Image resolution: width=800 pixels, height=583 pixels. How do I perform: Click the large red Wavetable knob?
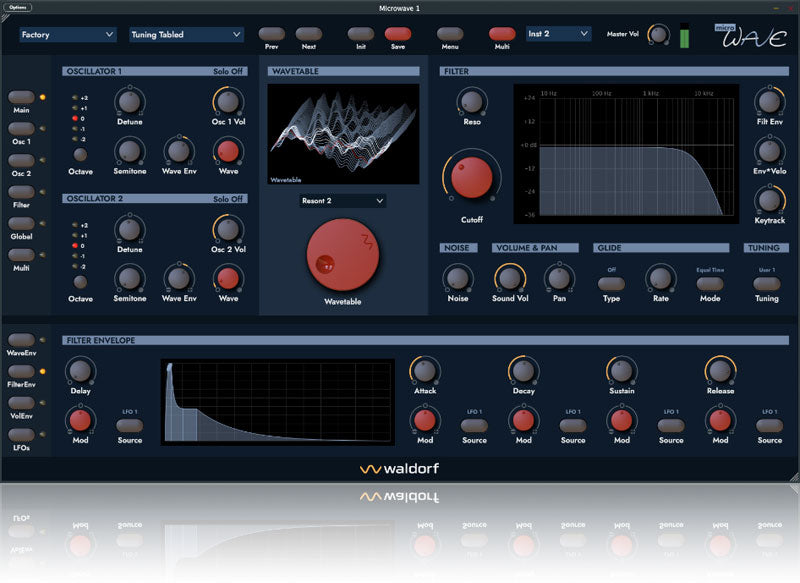click(342, 255)
